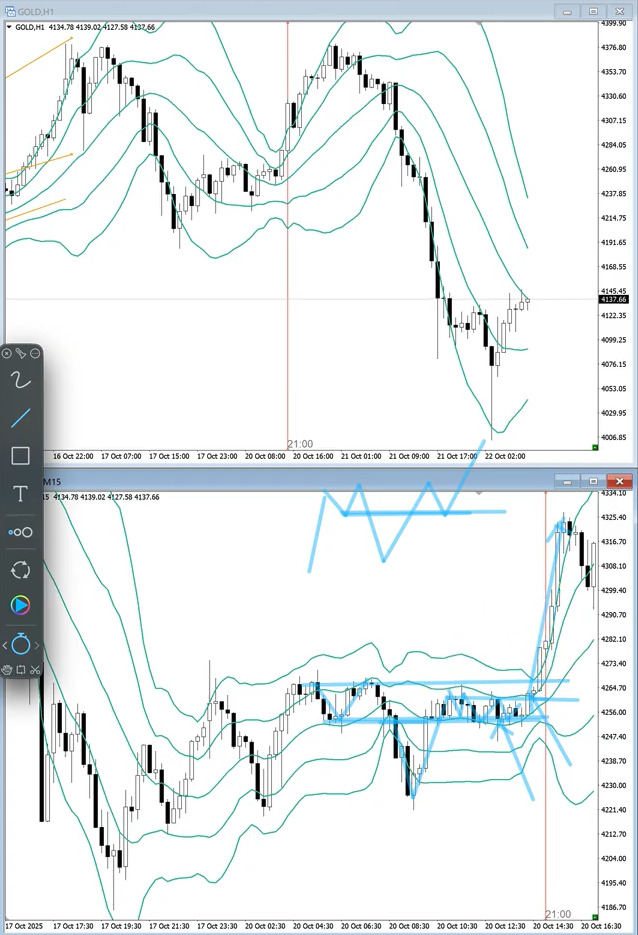Select the freehand curve drawing tool

coord(20,379)
